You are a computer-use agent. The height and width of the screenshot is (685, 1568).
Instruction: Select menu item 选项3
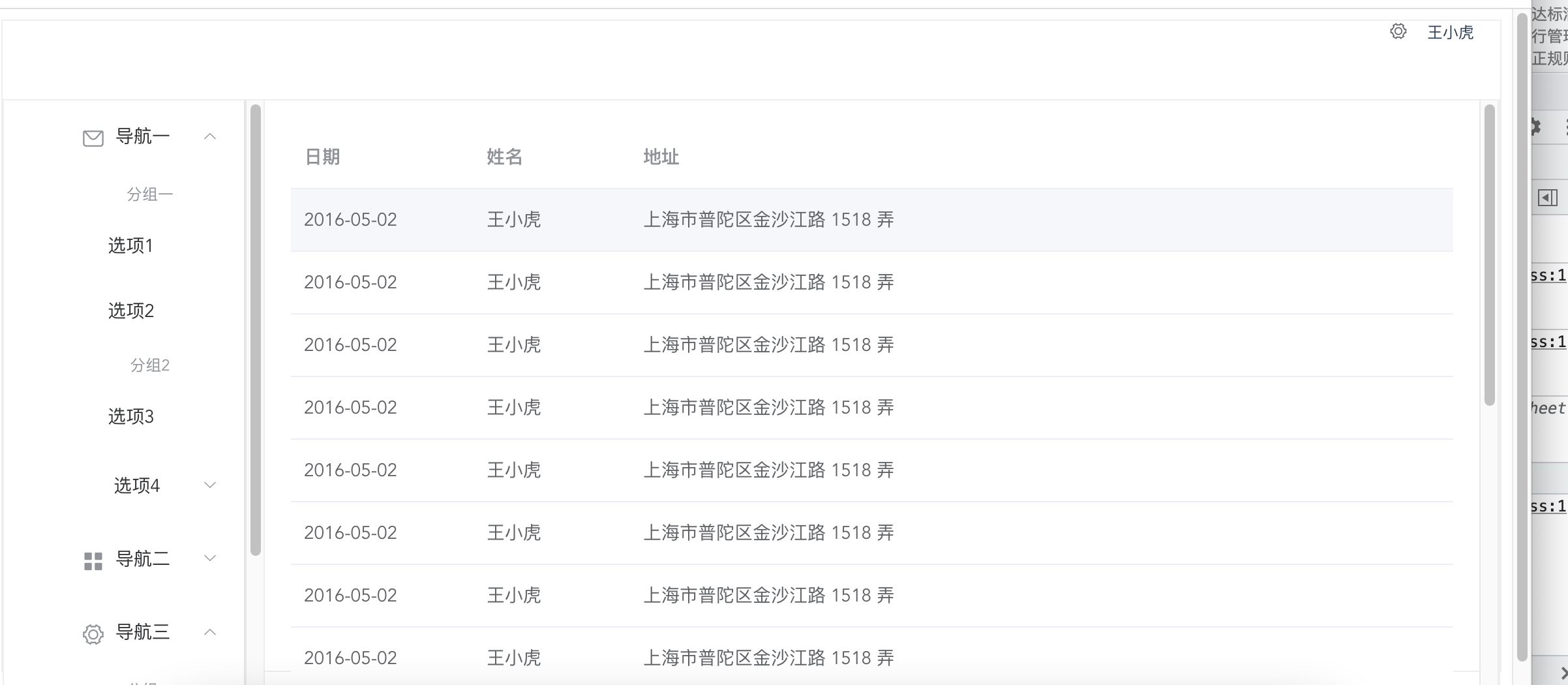pyautogui.click(x=130, y=417)
